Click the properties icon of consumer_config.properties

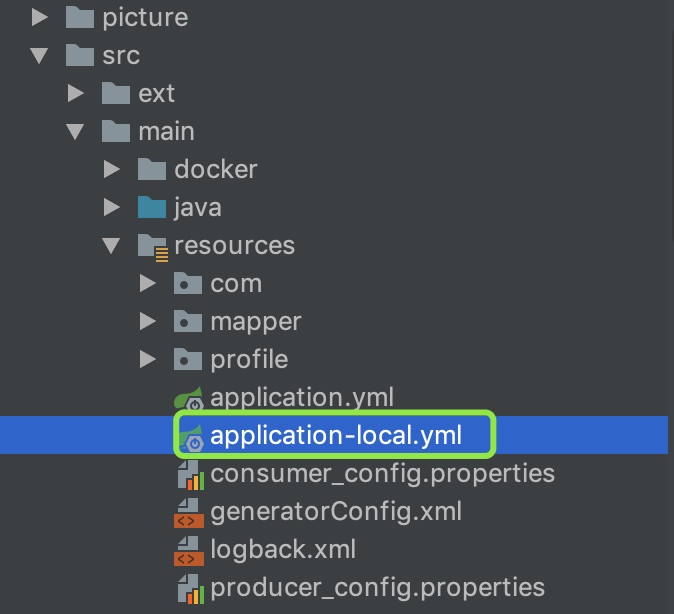tap(190, 475)
